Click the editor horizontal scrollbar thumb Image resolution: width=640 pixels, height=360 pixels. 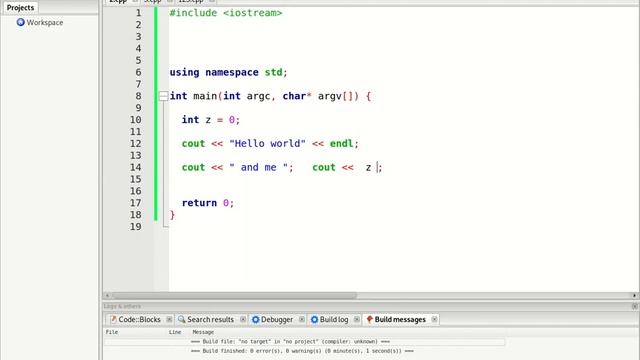(234, 295)
